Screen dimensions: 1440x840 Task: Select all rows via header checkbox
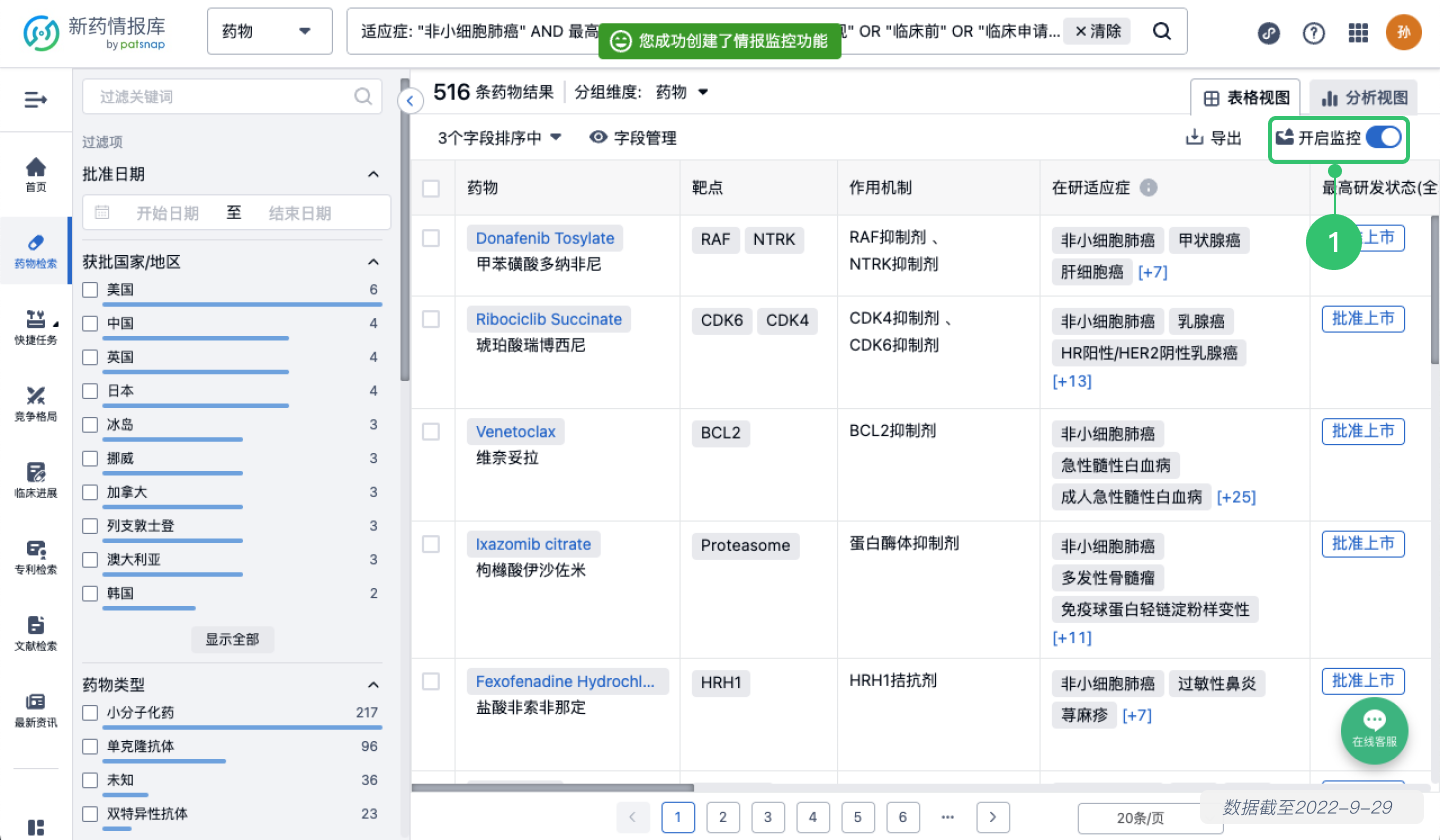[431, 188]
